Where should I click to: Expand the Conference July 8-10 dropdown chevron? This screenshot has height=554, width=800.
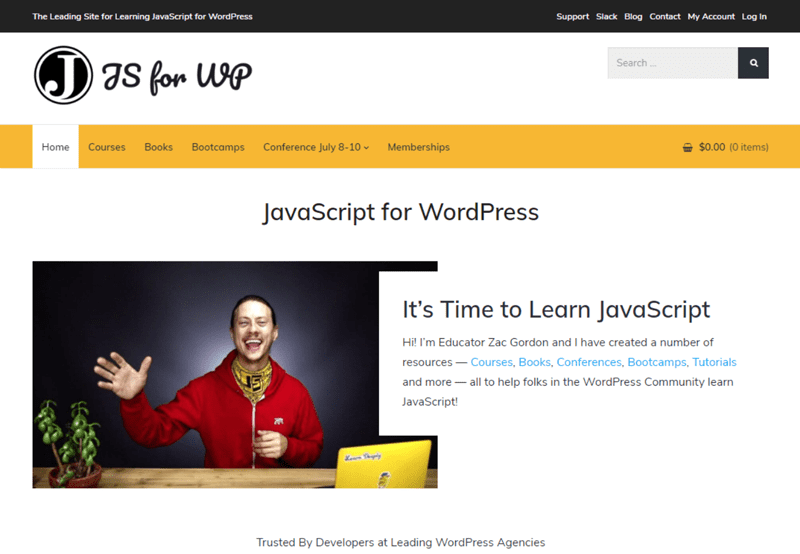366,148
